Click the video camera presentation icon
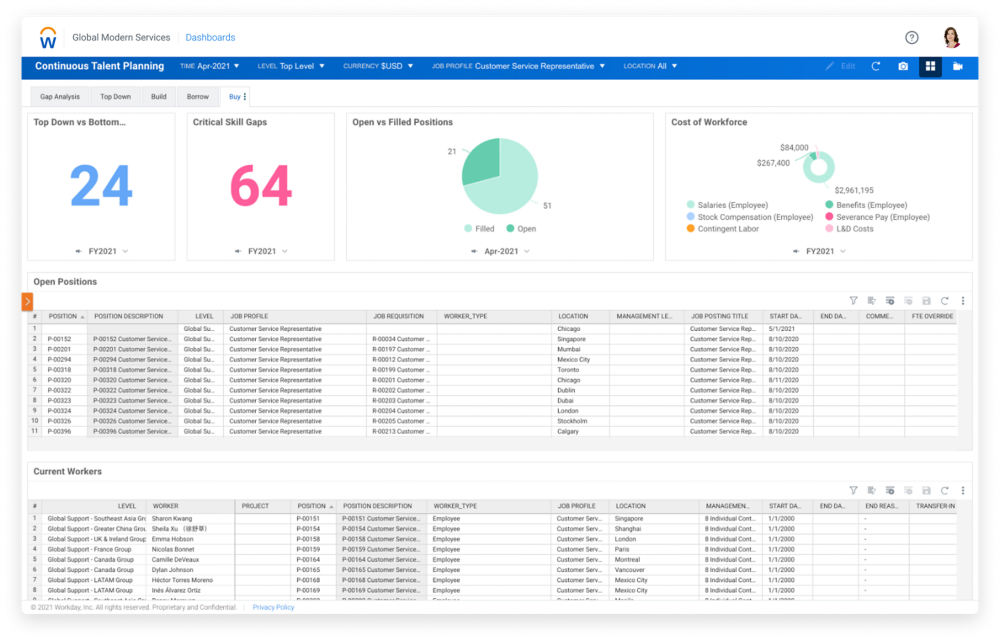The width and height of the screenshot is (1000, 642). point(957,67)
